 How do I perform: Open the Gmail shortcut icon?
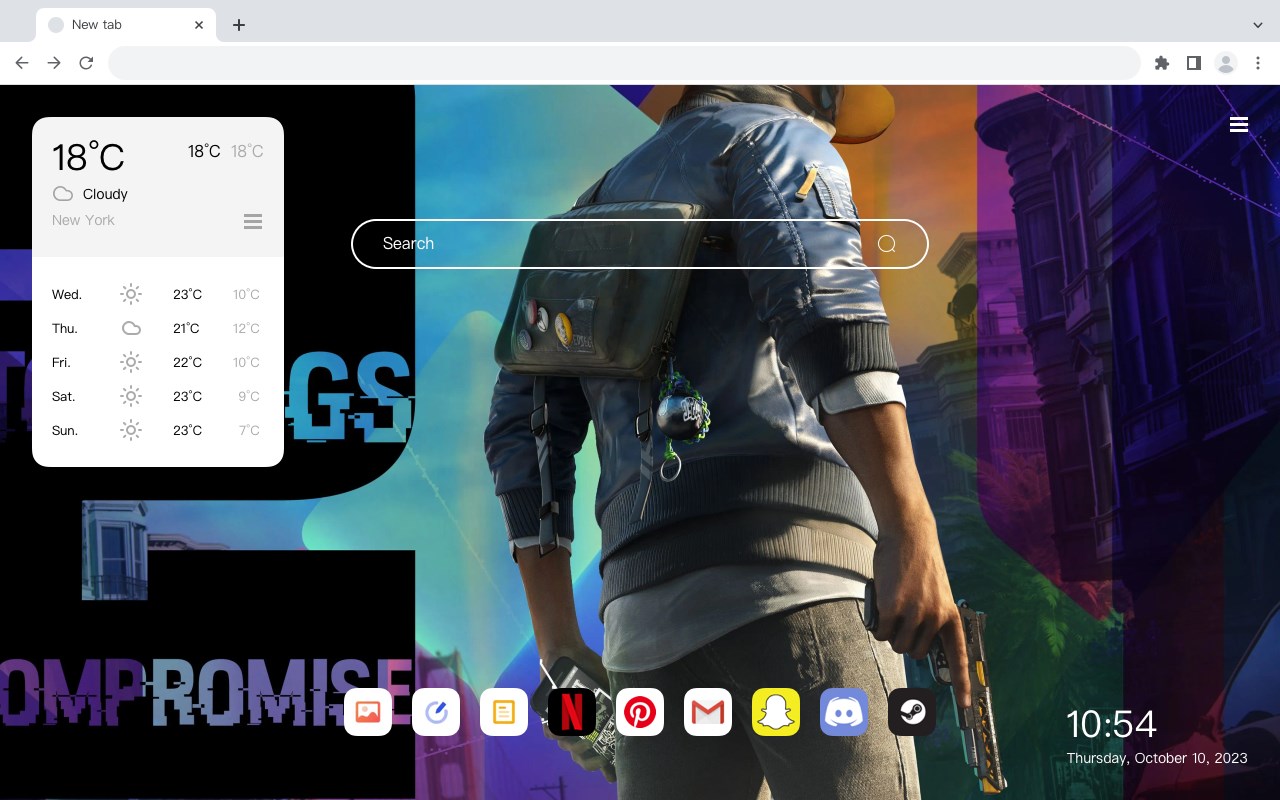[708, 712]
